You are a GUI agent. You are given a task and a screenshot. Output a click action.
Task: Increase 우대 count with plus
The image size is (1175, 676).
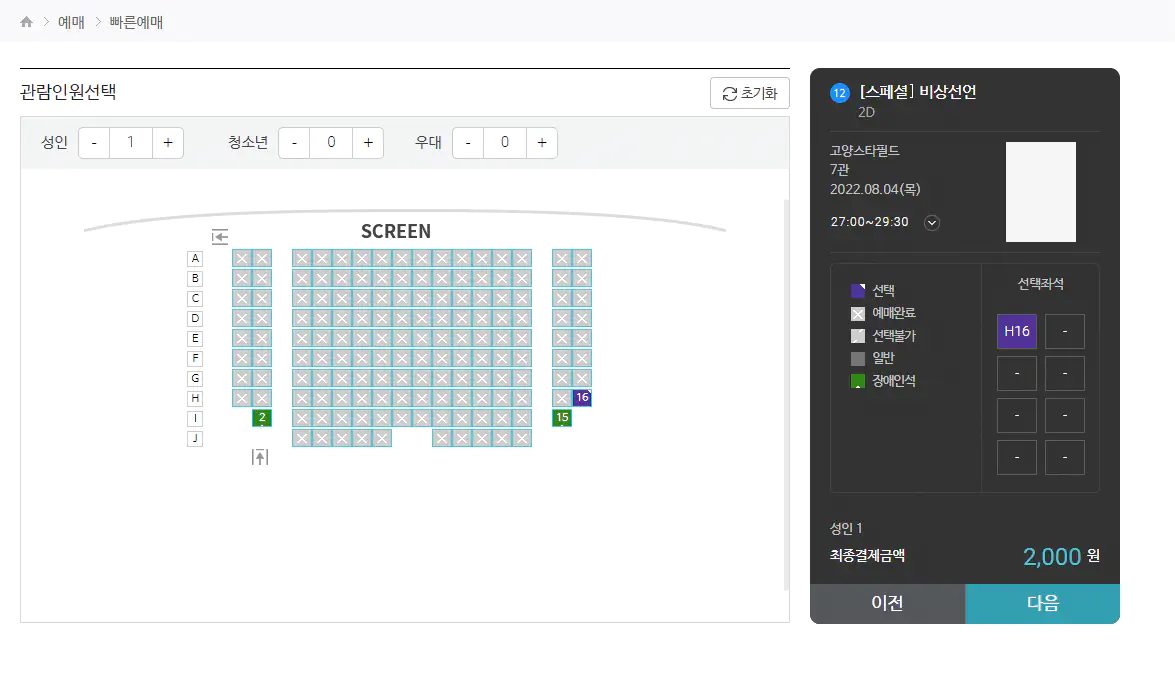(x=542, y=142)
